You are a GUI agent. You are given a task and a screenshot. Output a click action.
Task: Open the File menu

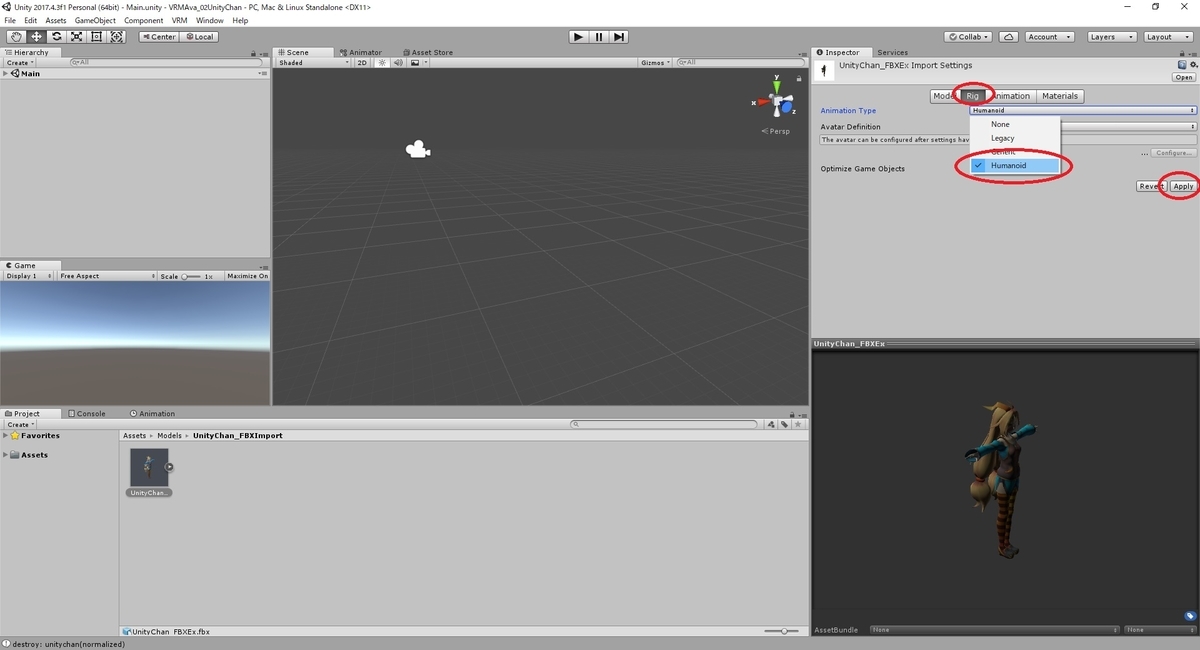pyautogui.click(x=11, y=20)
